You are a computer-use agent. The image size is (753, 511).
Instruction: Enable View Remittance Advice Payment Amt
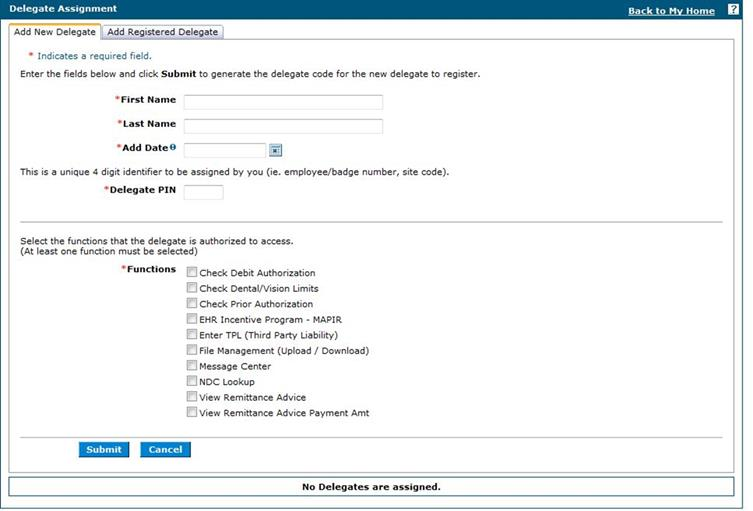coord(192,412)
